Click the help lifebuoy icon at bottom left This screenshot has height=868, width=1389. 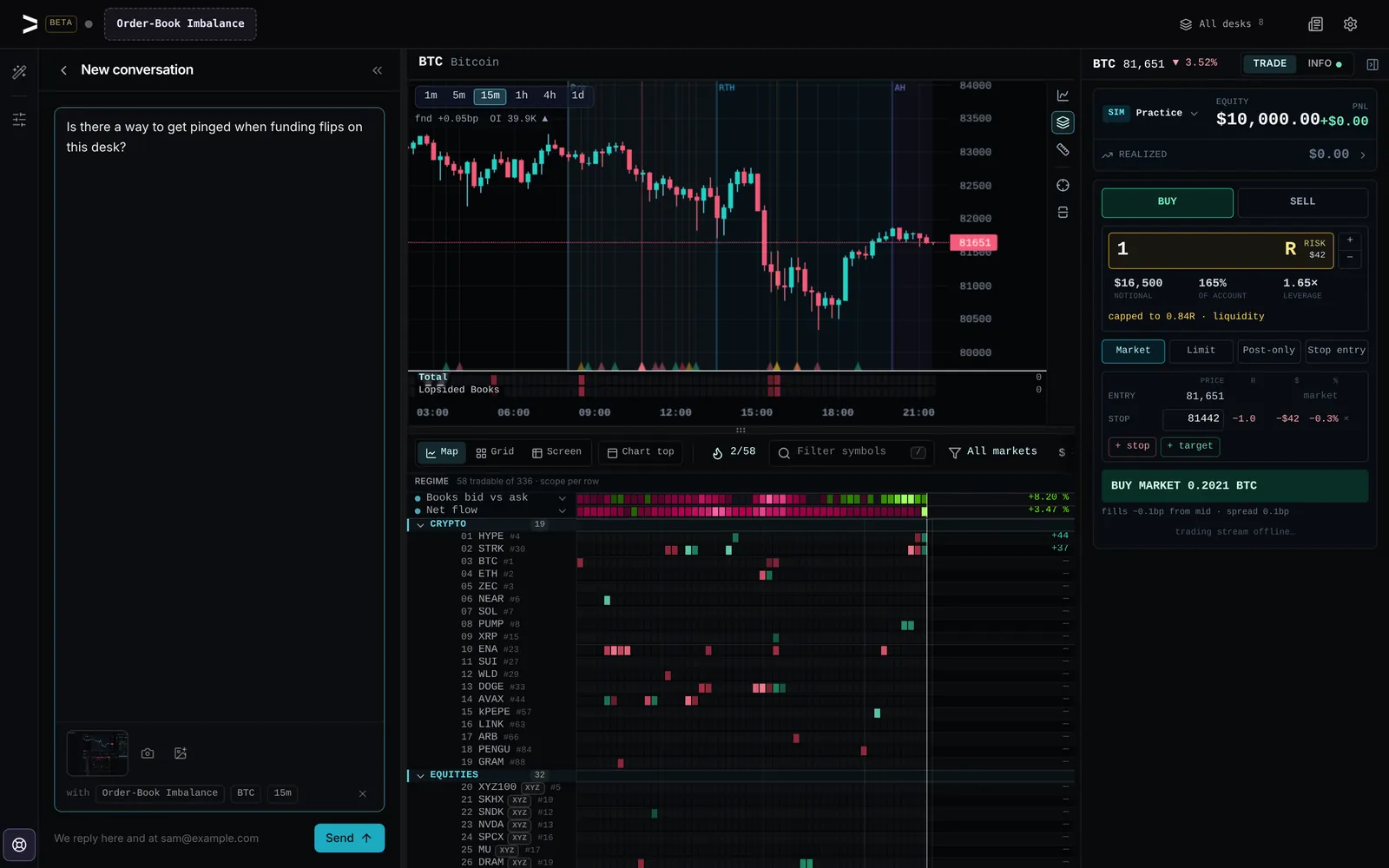19,845
